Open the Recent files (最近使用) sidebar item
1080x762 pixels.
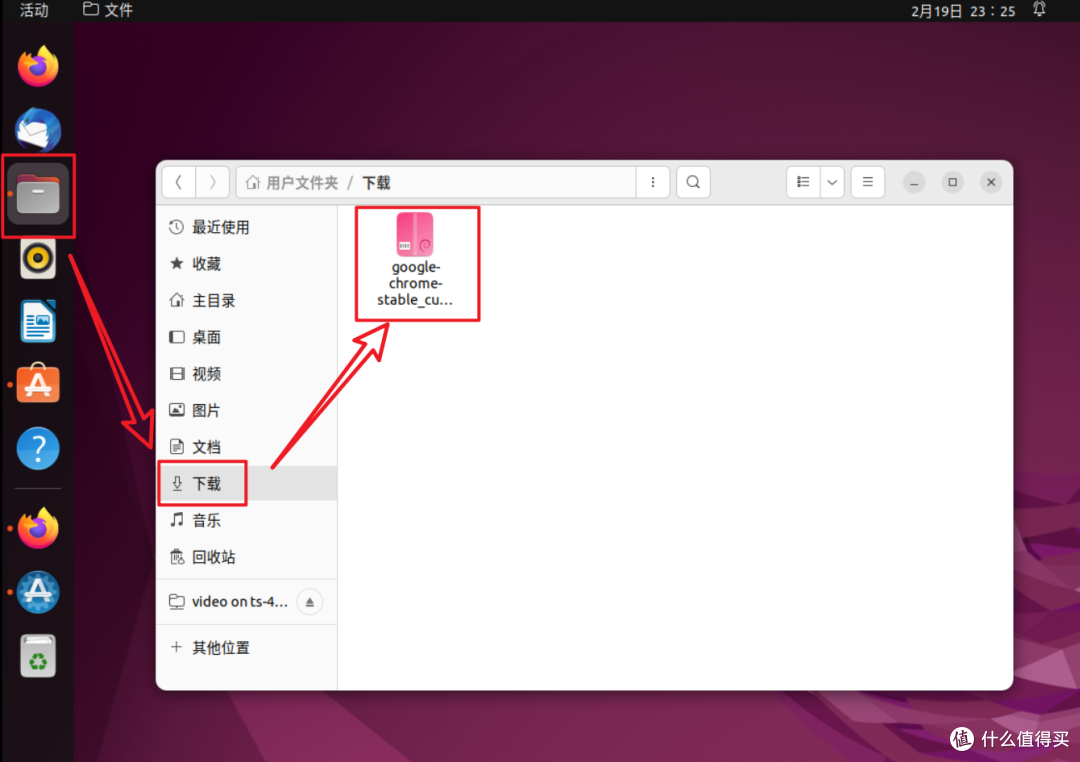tap(218, 227)
